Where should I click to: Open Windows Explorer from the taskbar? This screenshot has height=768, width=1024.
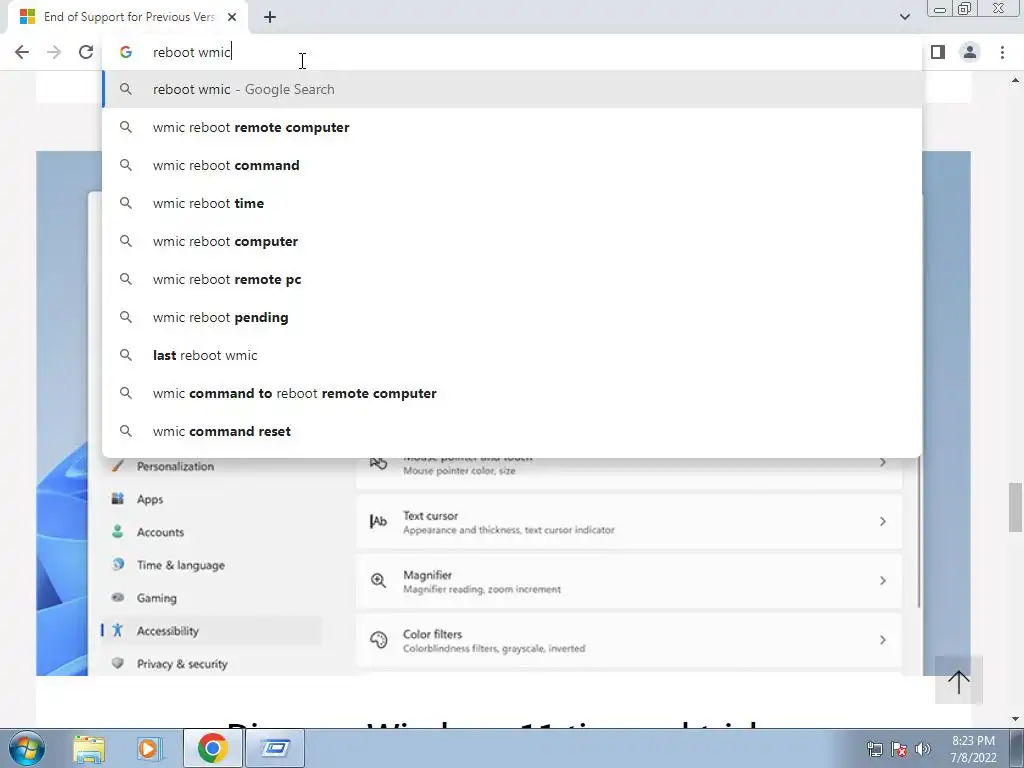point(89,748)
